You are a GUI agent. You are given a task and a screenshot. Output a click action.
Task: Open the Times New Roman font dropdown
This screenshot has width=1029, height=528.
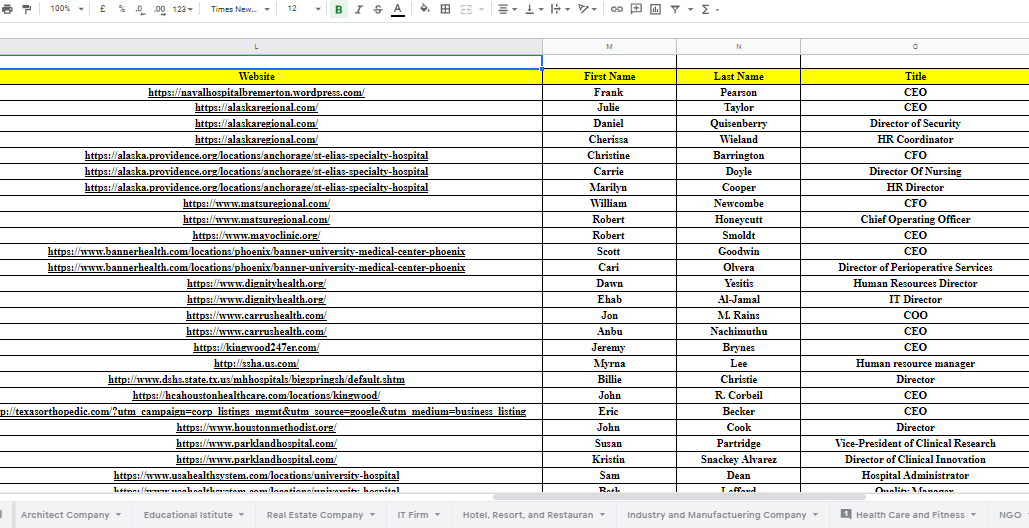click(240, 9)
